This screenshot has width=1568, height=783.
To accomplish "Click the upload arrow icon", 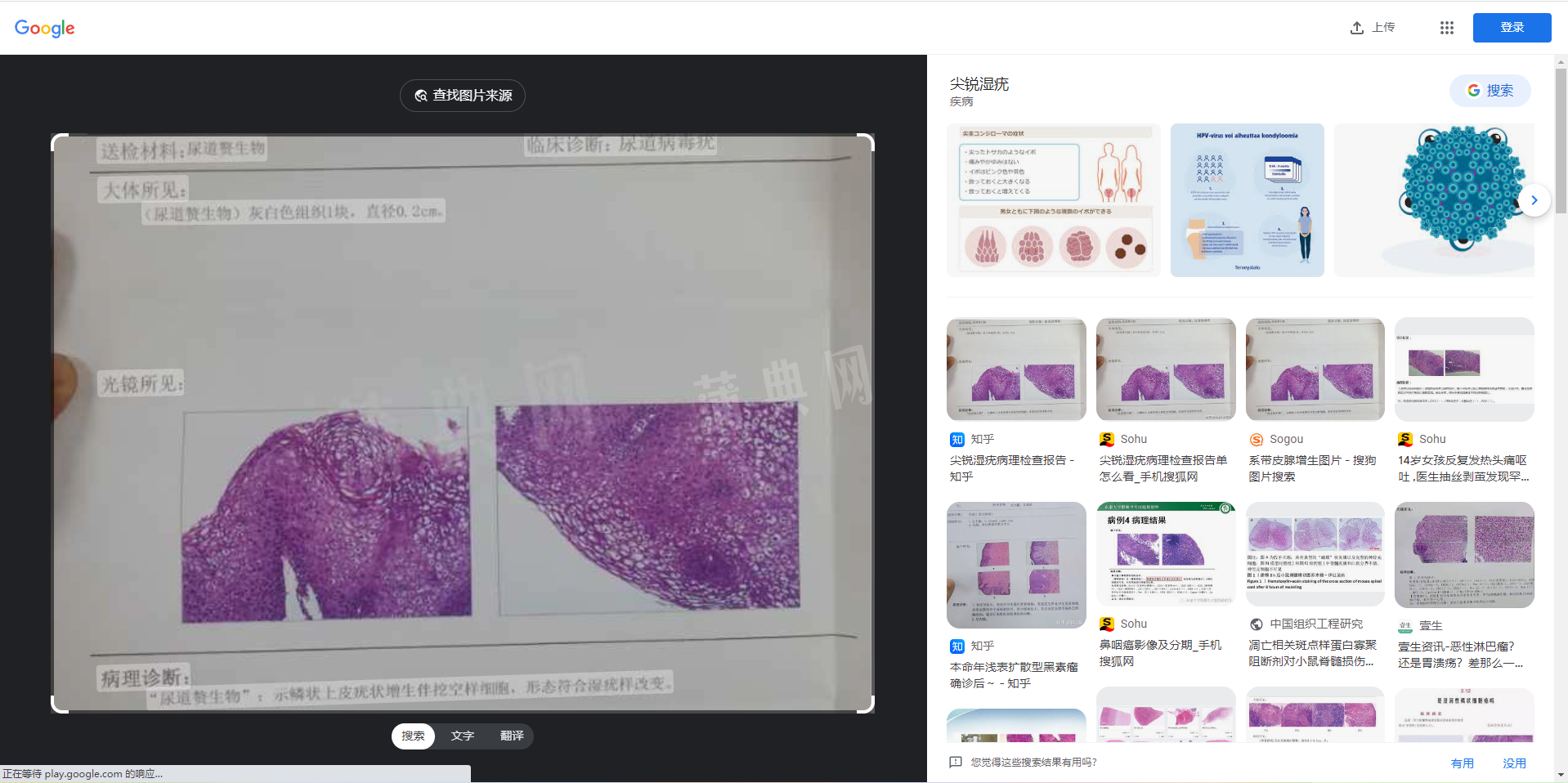I will (1357, 28).
